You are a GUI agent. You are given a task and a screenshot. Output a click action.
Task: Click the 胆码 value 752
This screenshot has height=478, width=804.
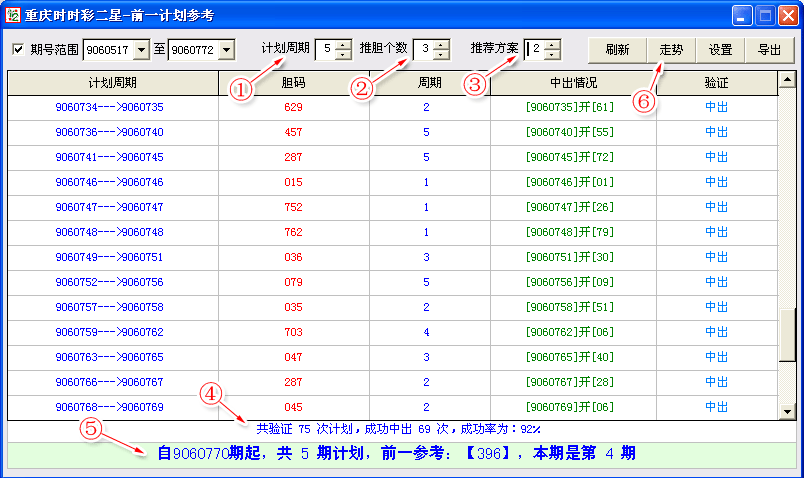coord(293,208)
